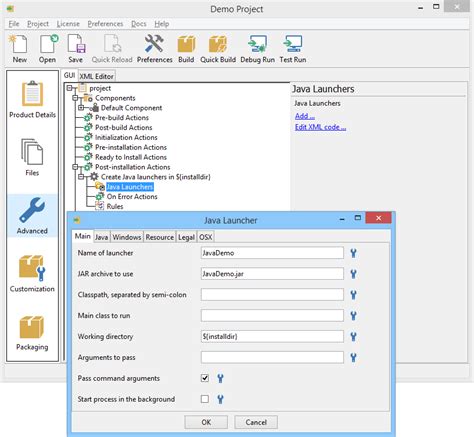
Task: Select the Pre-installation Actions tree item
Action: tap(131, 147)
